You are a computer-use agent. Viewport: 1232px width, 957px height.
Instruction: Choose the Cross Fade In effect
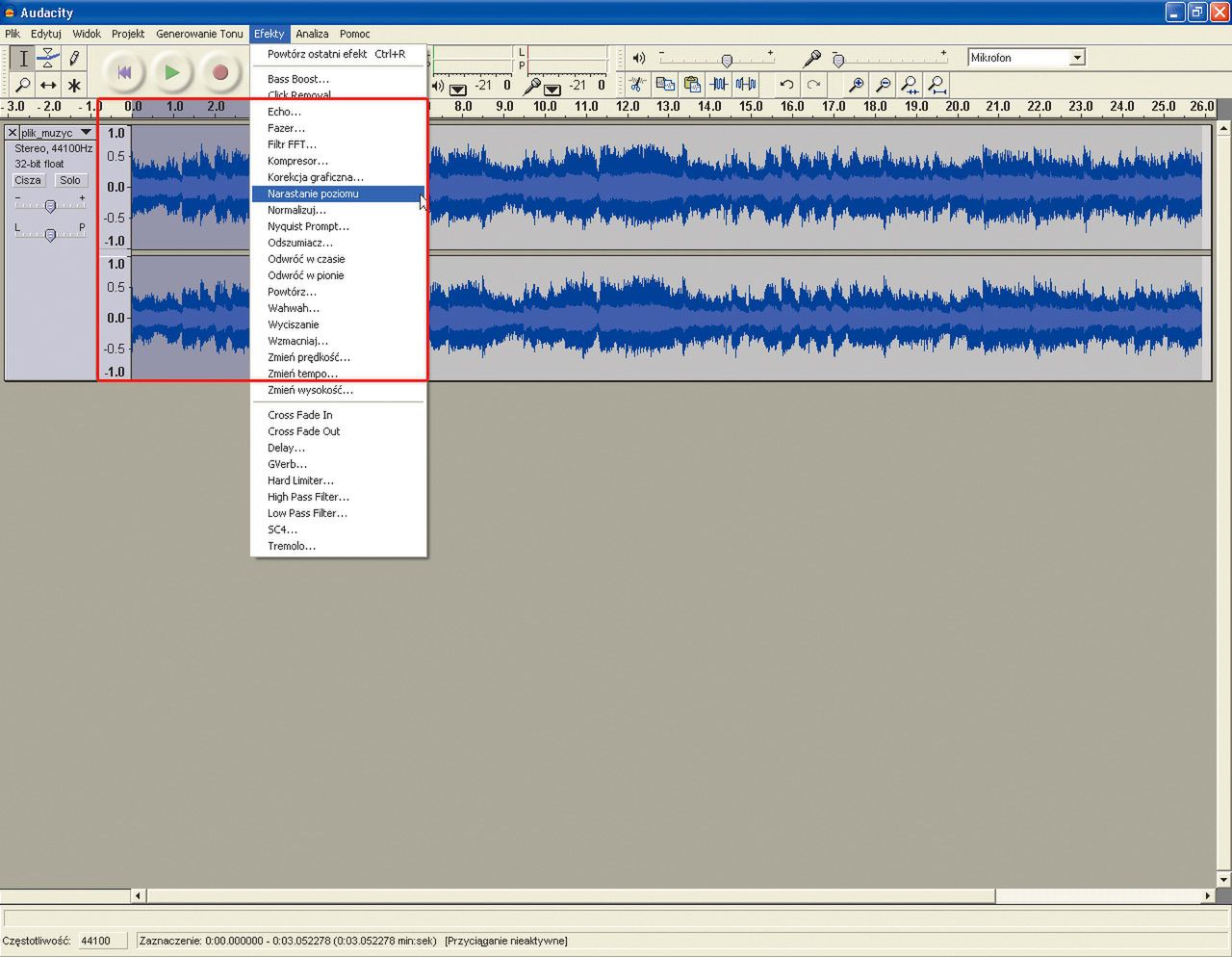pyautogui.click(x=338, y=415)
